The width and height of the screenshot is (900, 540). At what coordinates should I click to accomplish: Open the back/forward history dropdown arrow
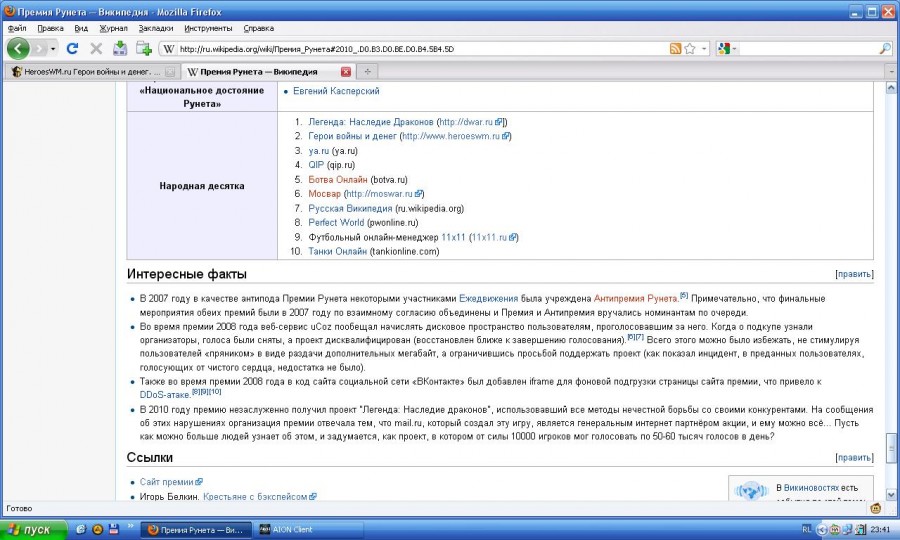click(x=53, y=49)
